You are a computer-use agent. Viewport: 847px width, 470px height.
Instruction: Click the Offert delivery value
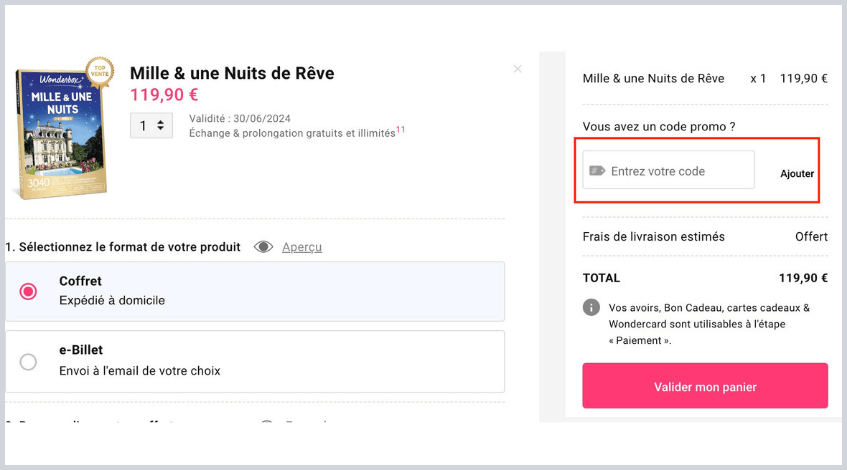click(811, 237)
